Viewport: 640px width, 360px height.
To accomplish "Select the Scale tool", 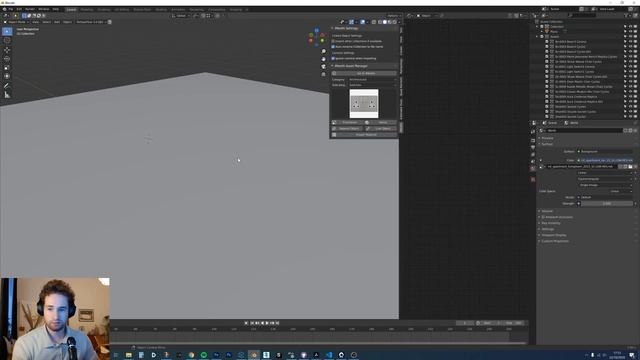I will coord(7,67).
